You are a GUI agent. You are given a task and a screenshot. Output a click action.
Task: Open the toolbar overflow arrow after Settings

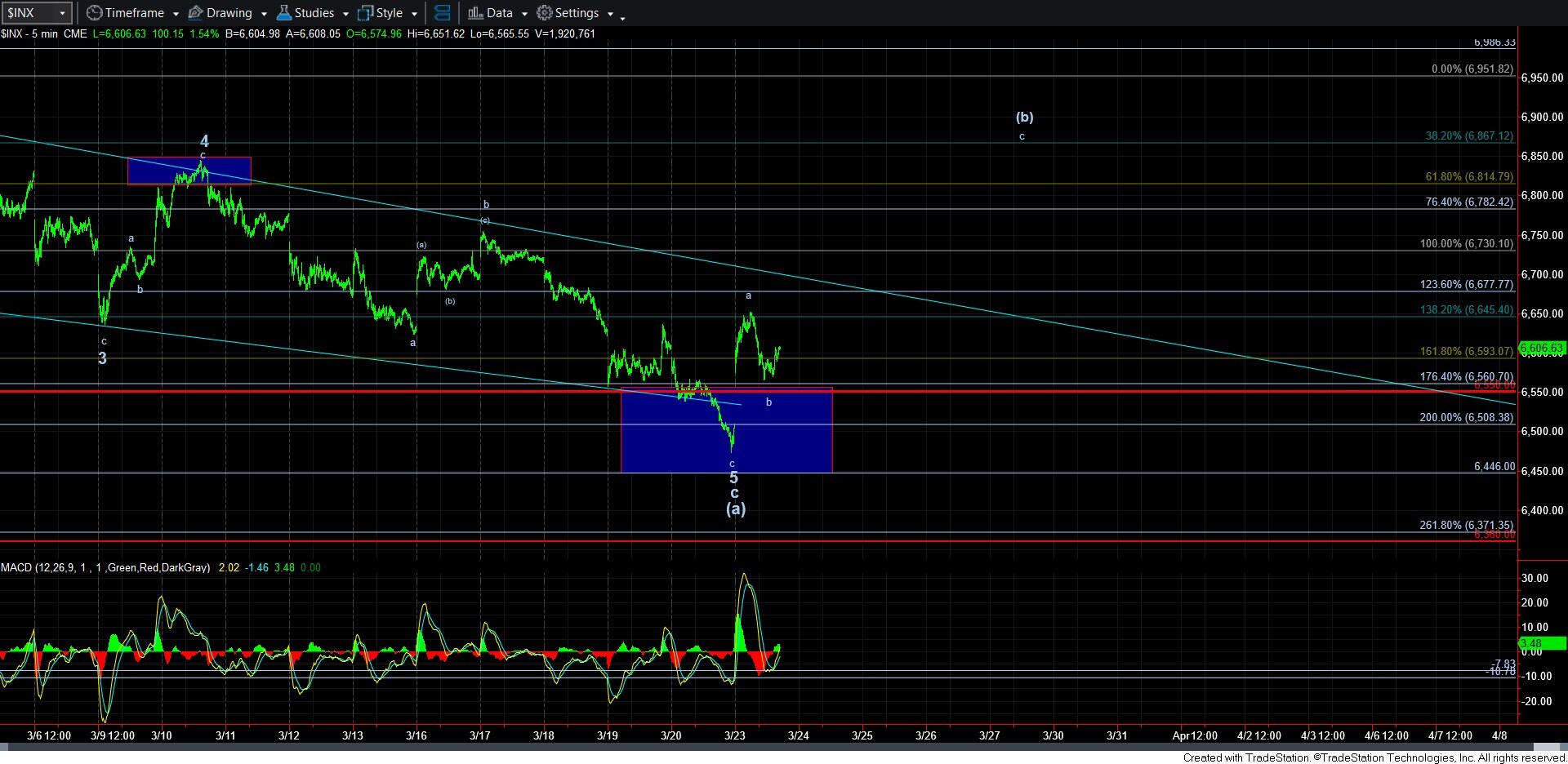click(x=623, y=16)
